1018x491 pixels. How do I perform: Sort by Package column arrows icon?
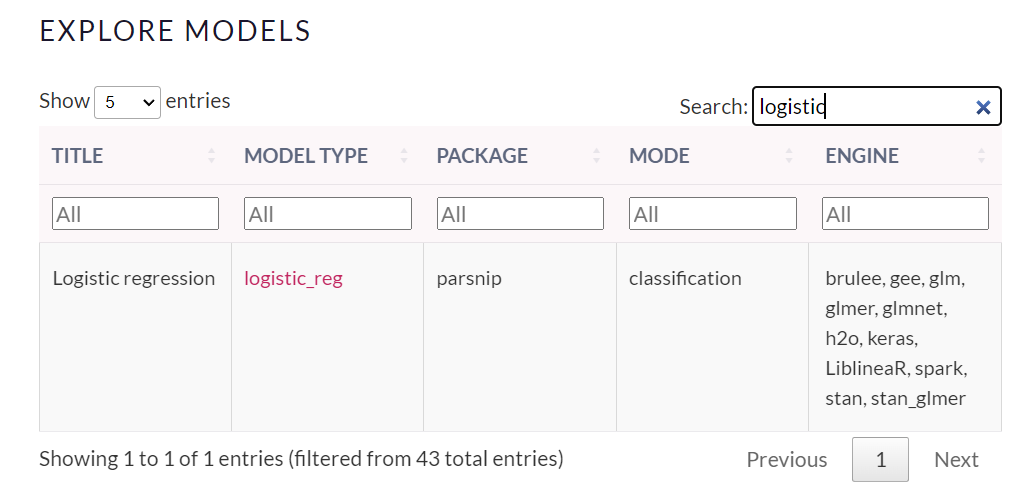pos(597,156)
